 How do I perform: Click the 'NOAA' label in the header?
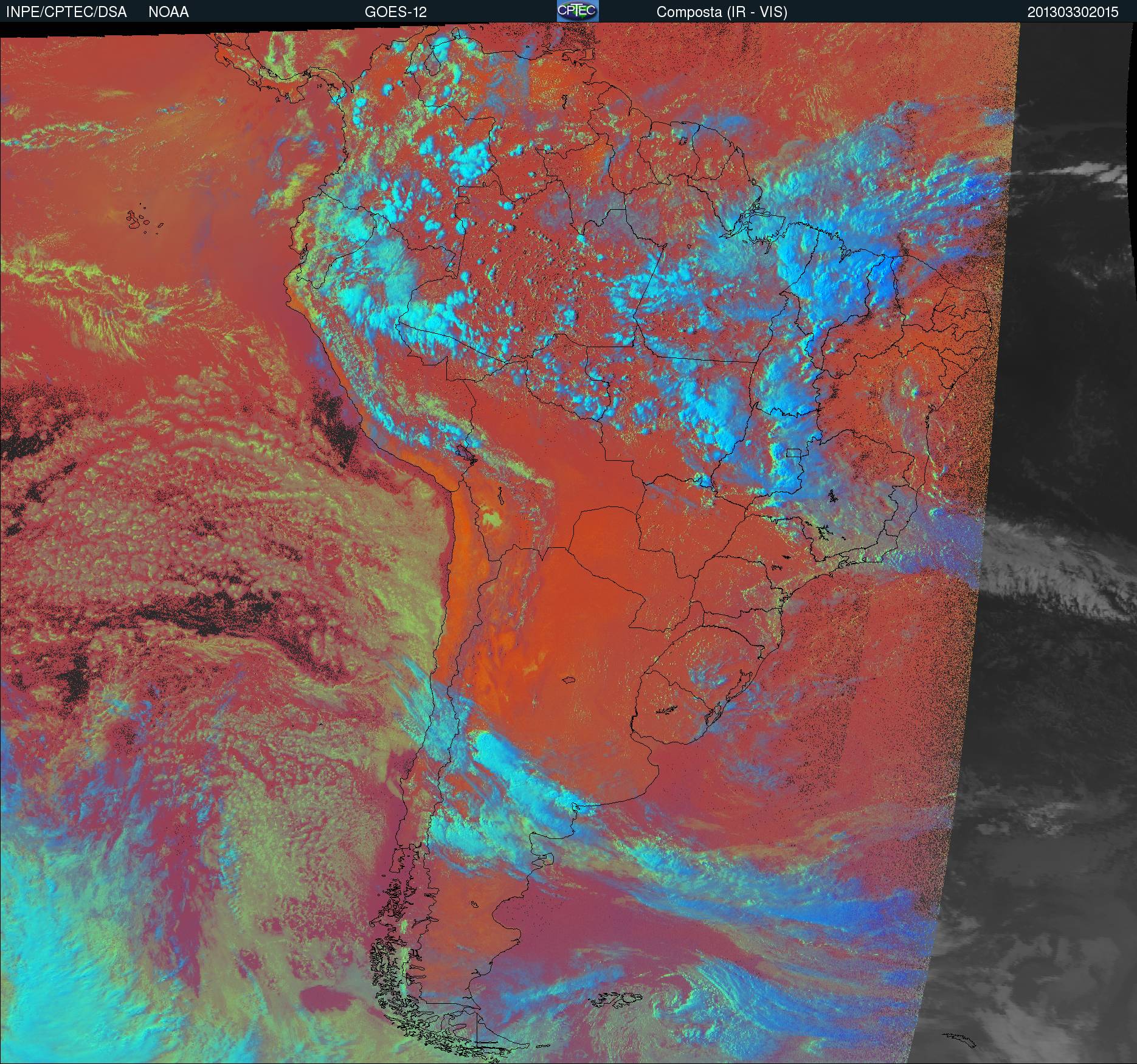168,12
